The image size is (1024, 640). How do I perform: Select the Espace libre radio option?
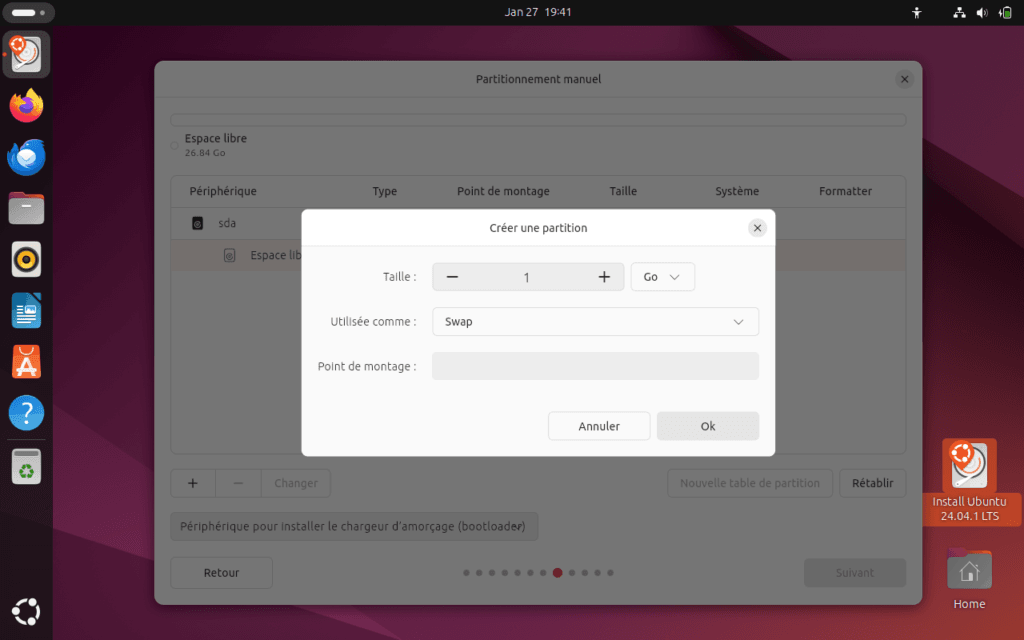pyautogui.click(x=174, y=145)
